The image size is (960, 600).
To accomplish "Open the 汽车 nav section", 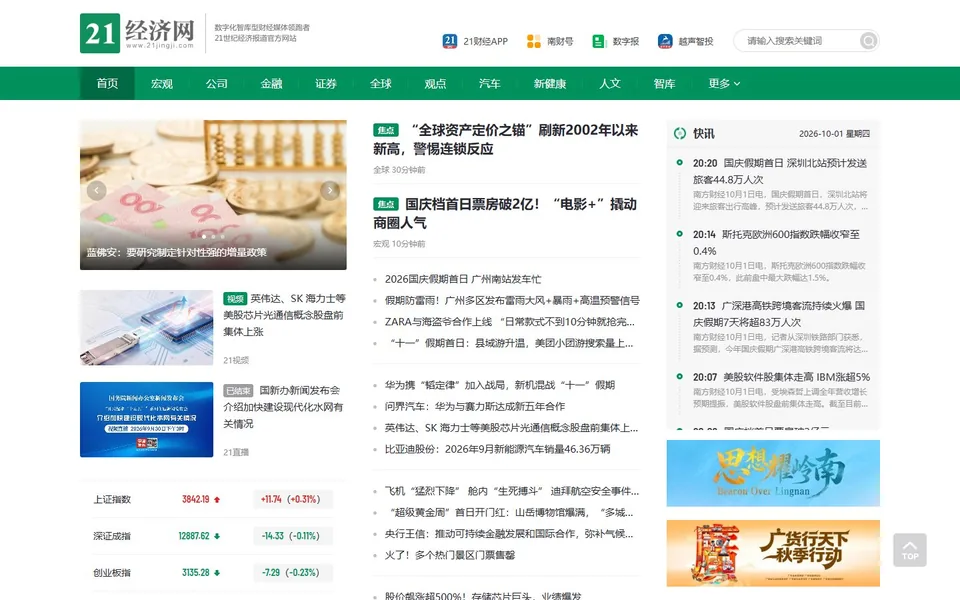I will pyautogui.click(x=490, y=83).
